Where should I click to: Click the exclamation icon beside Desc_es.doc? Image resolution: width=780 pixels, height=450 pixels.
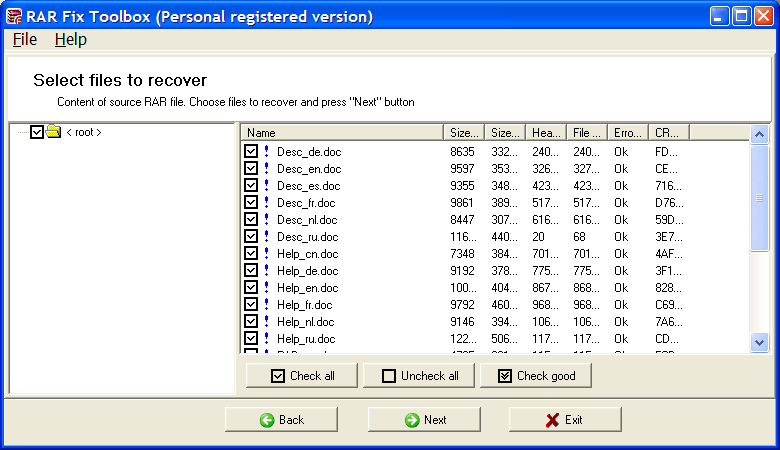(267, 185)
